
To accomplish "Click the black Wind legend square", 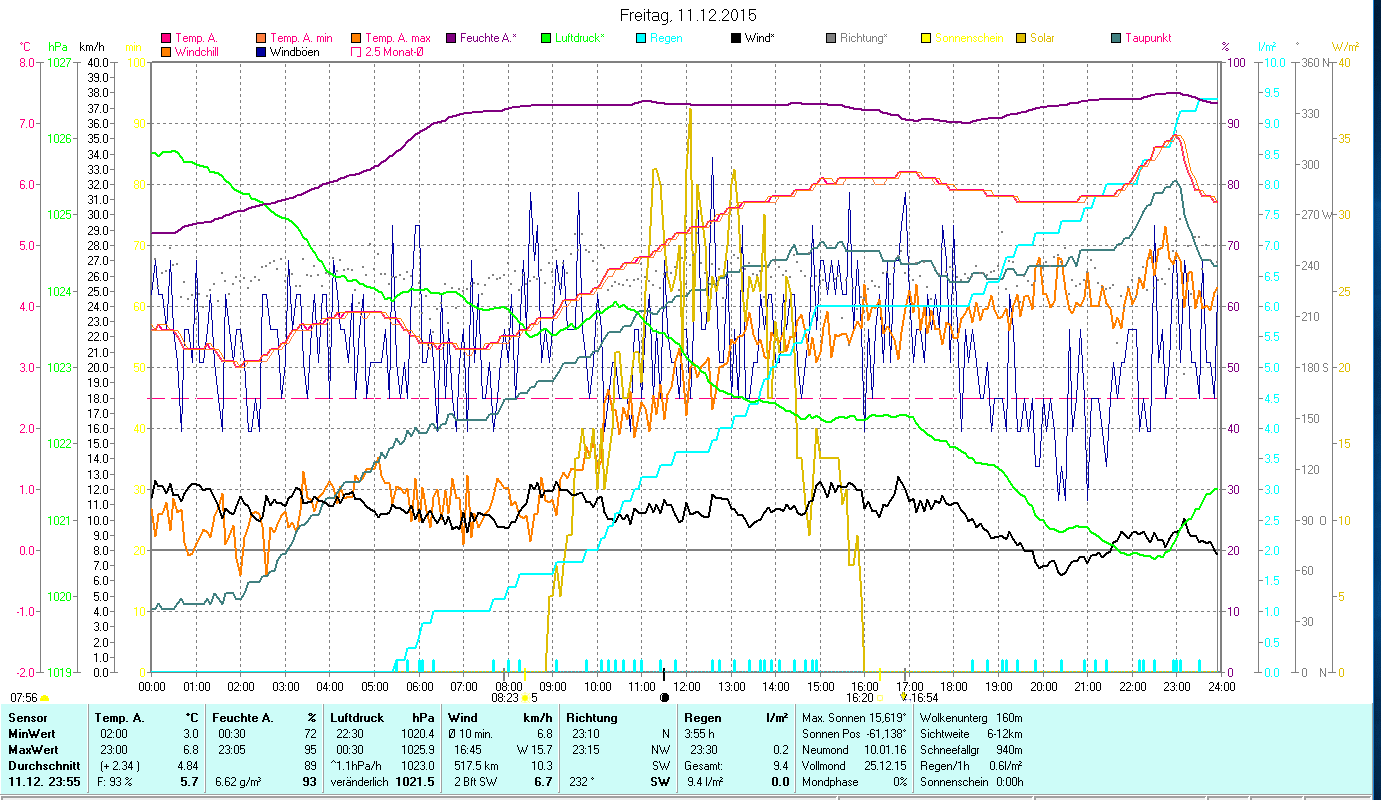I will click(736, 38).
